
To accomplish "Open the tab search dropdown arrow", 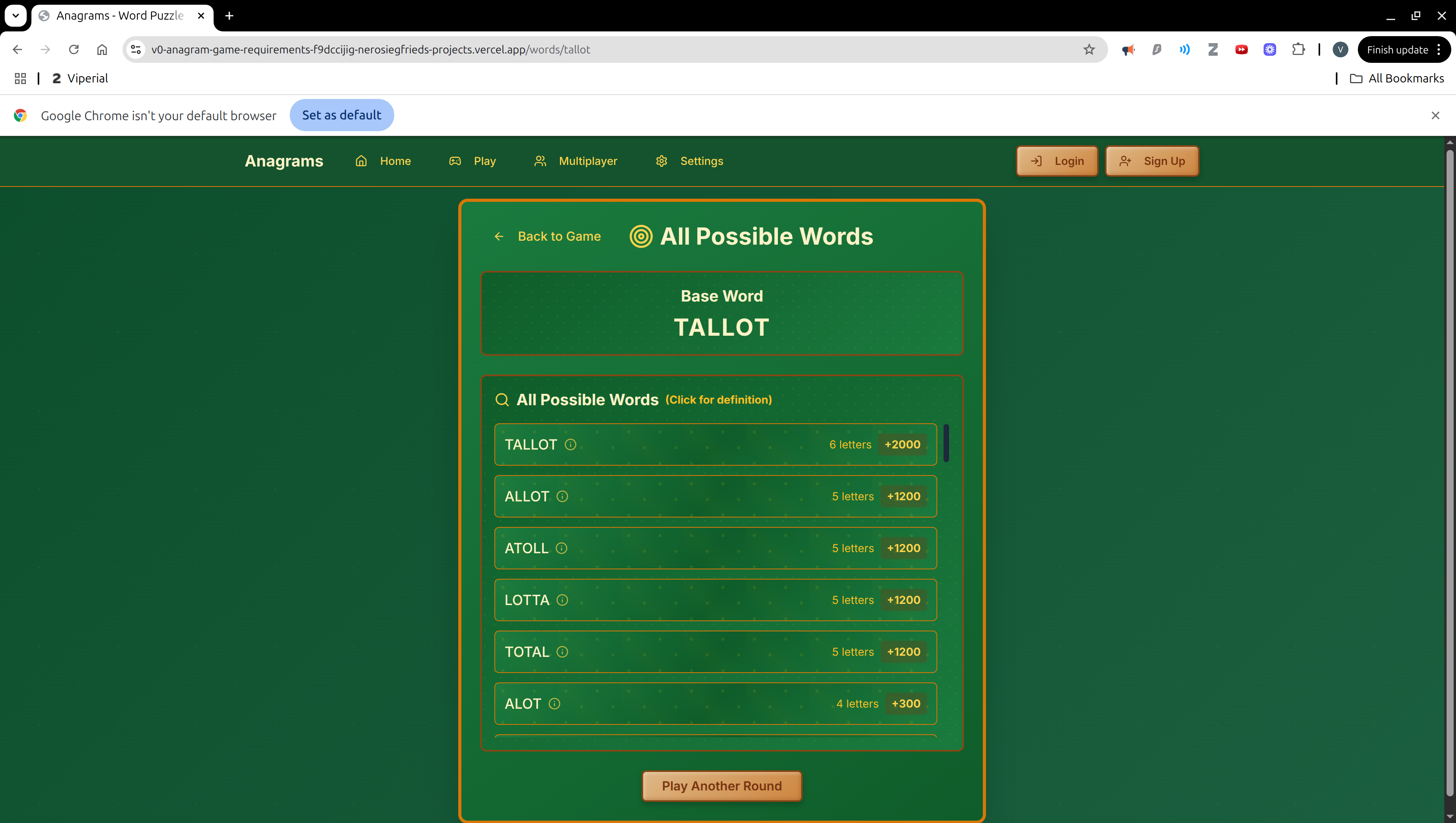I will pyautogui.click(x=15, y=15).
